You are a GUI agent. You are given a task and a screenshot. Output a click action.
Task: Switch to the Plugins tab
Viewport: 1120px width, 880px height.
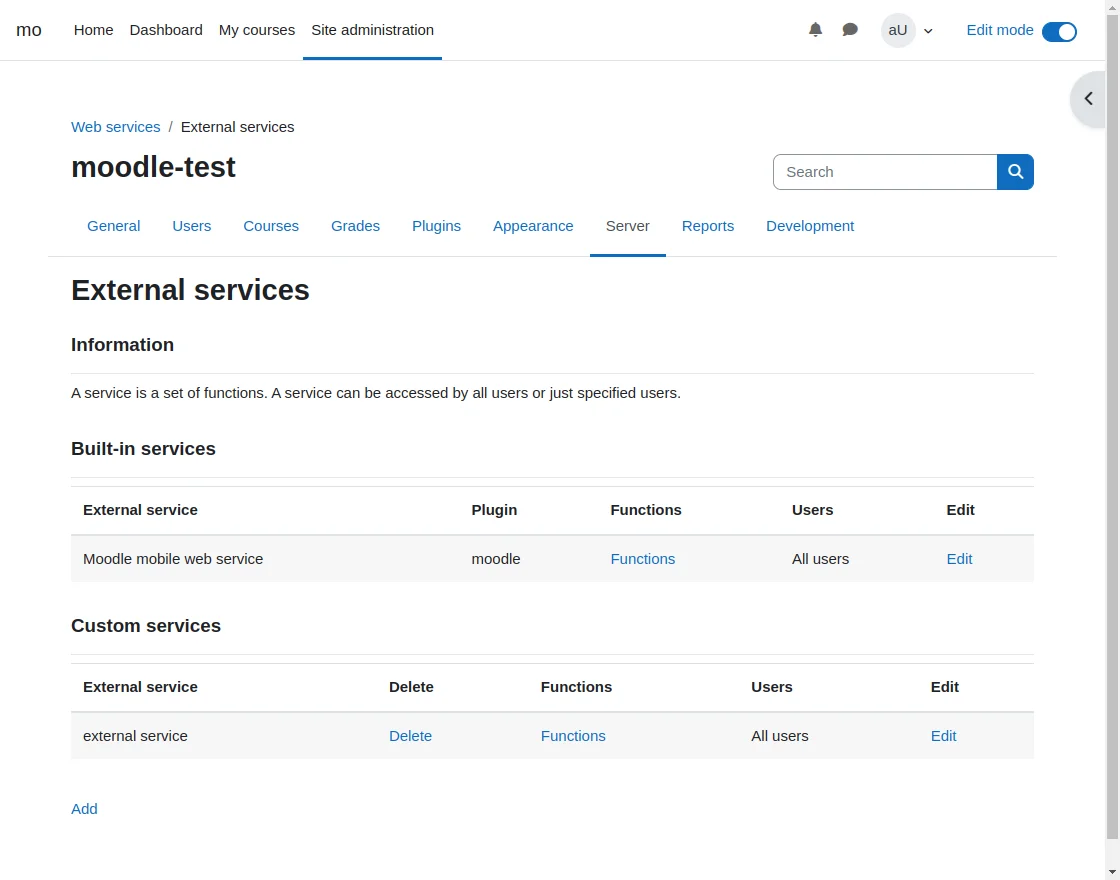click(436, 226)
